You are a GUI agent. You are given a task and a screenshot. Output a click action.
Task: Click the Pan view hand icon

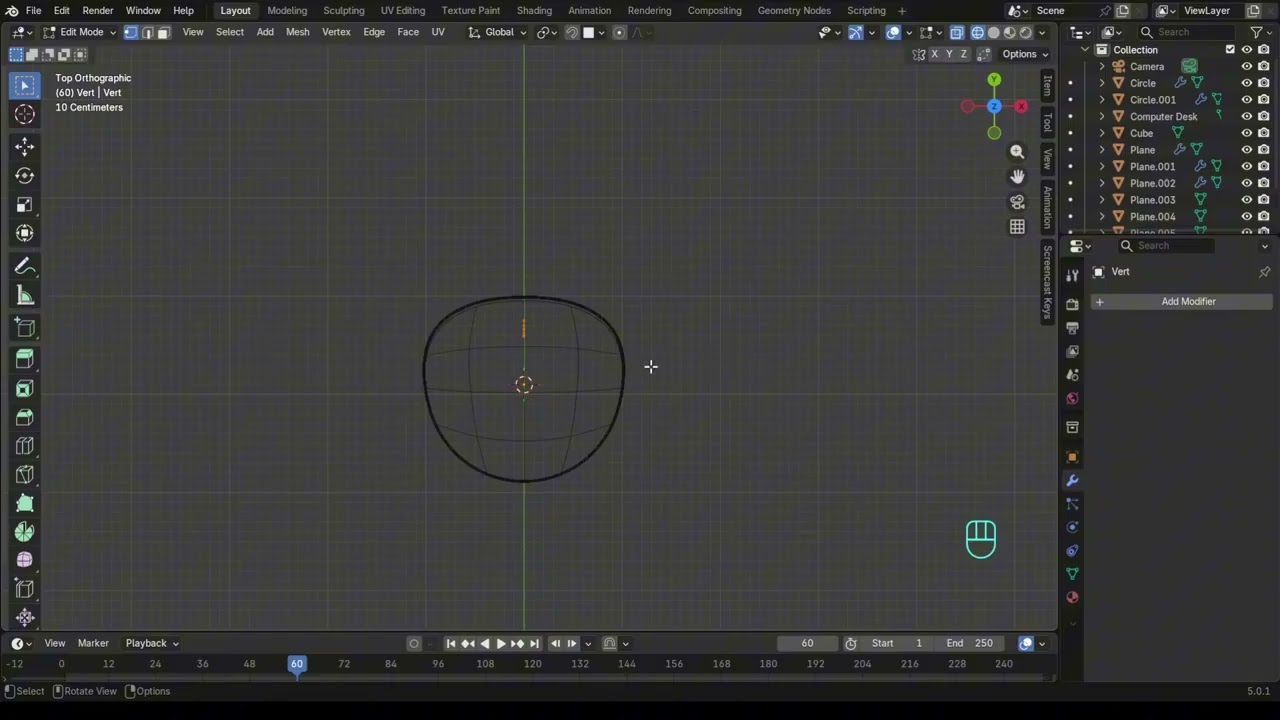(x=1017, y=177)
